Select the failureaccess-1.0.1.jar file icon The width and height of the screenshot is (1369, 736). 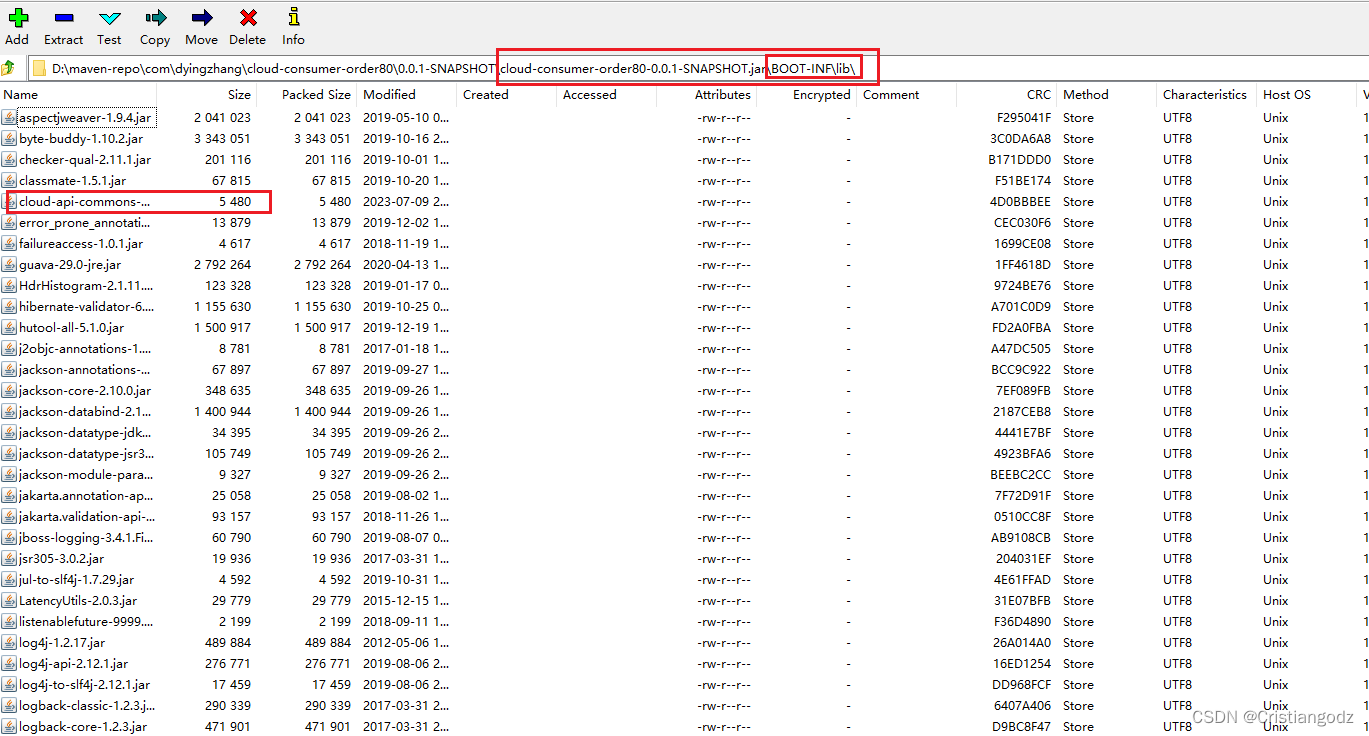coord(9,244)
